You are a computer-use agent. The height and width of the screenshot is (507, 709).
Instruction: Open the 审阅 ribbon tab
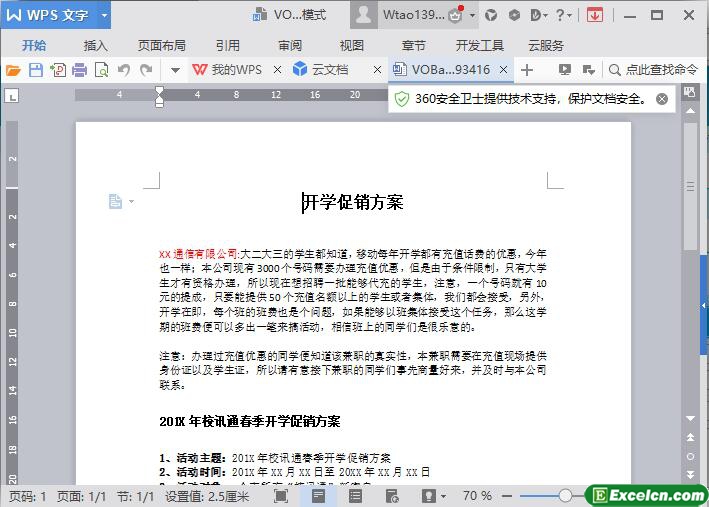tap(290, 45)
